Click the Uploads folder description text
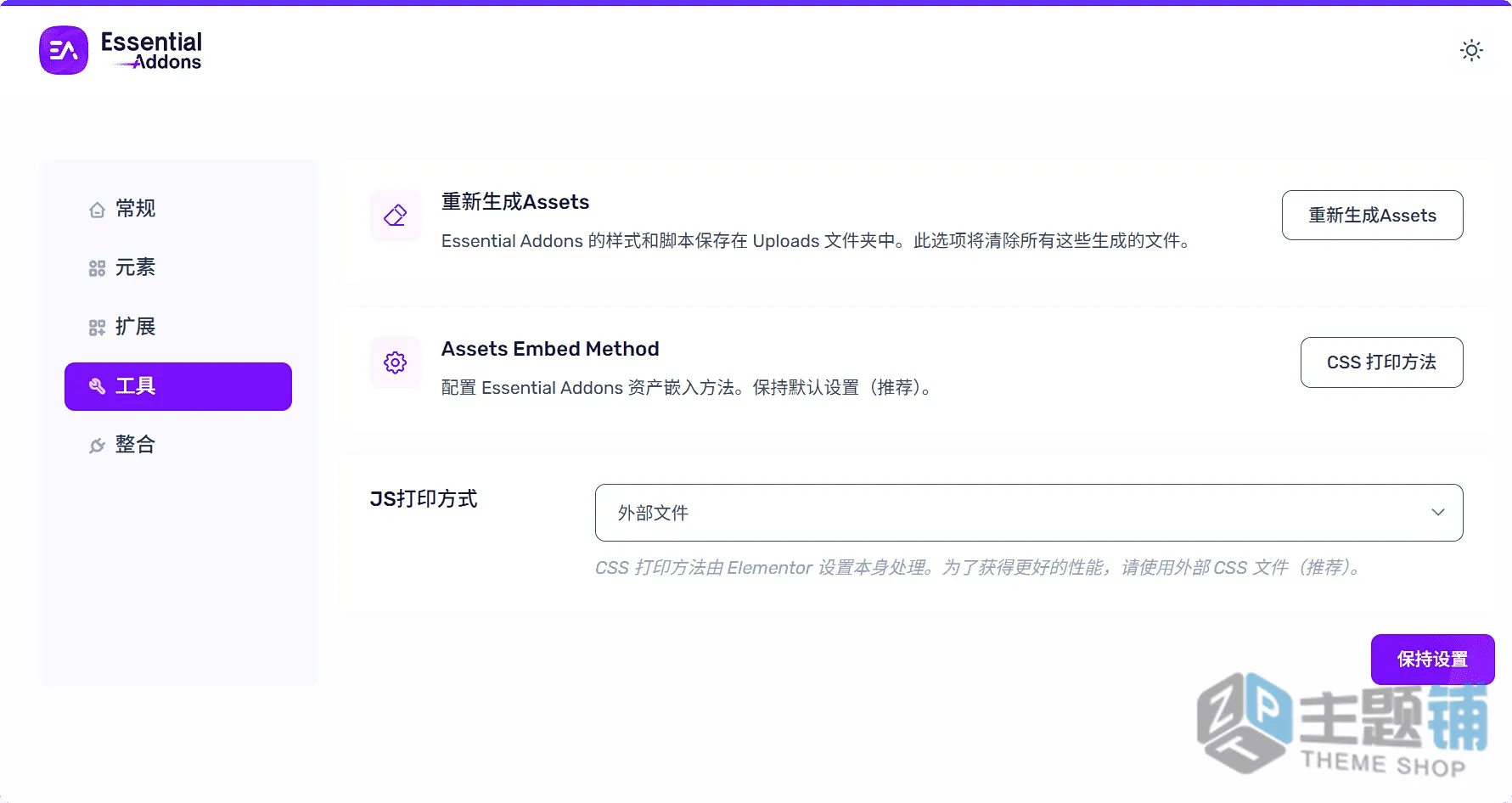1512x803 pixels. tap(817, 241)
